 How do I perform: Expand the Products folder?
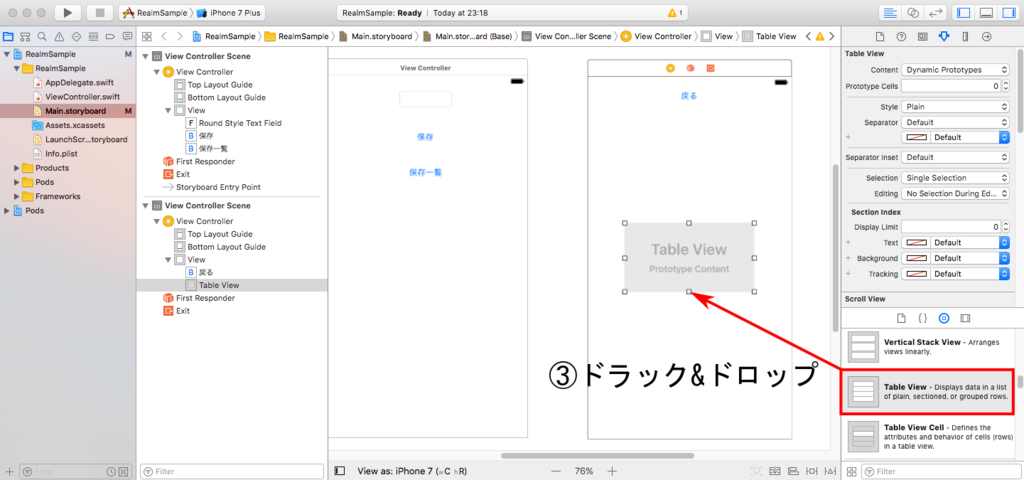coord(17,168)
